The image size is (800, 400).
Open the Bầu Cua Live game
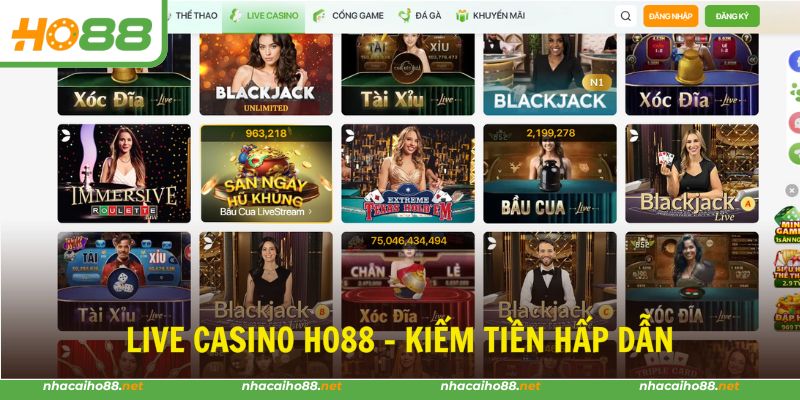pos(550,173)
